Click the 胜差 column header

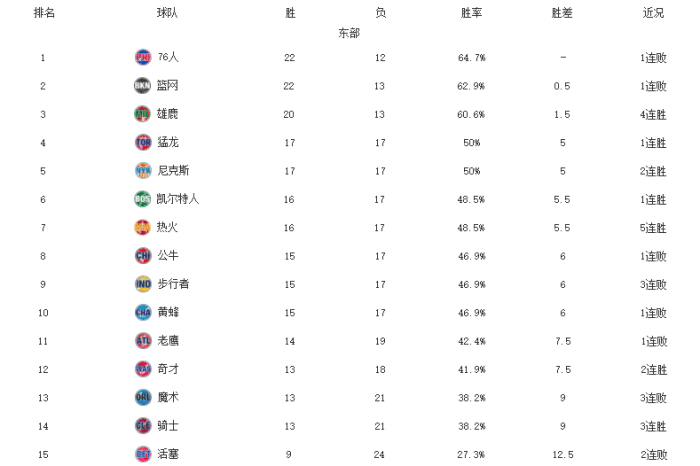coord(562,13)
